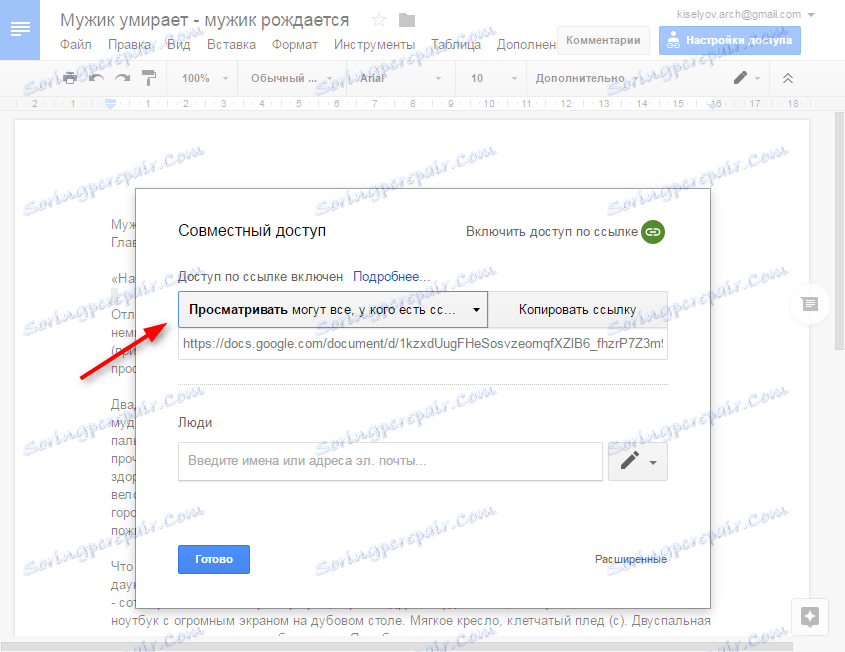845x652 pixels.
Task: Open permissions pencil dropdown next to people field
Action: (637, 461)
